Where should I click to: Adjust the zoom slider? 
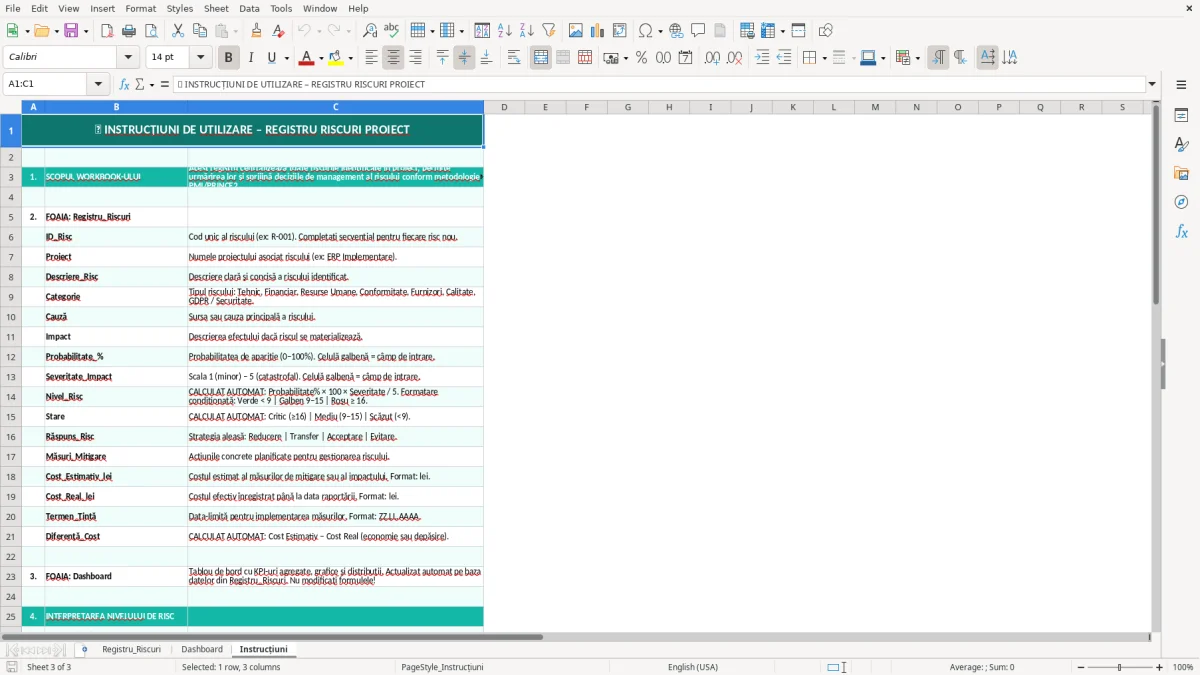click(x=1119, y=667)
